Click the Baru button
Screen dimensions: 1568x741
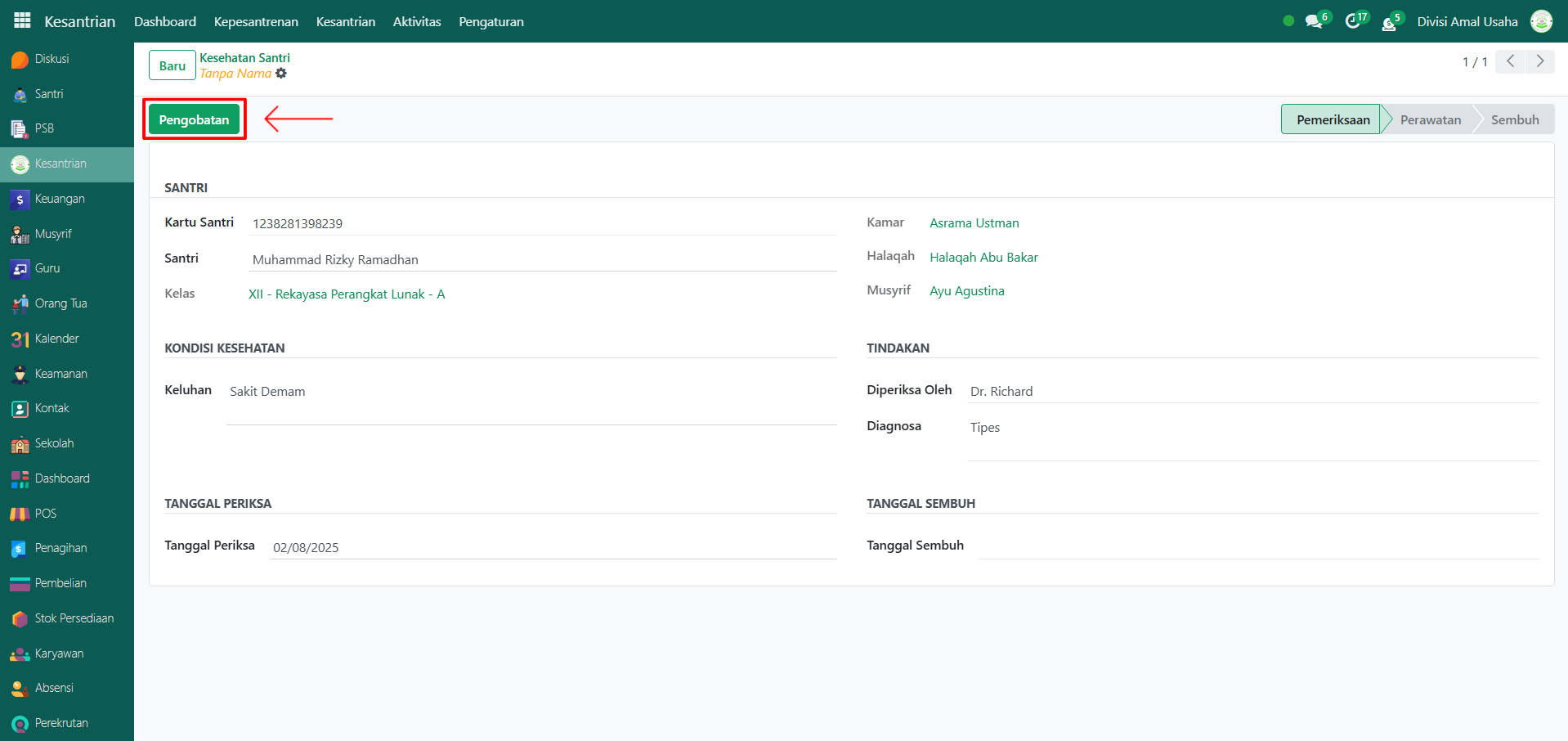tap(172, 65)
